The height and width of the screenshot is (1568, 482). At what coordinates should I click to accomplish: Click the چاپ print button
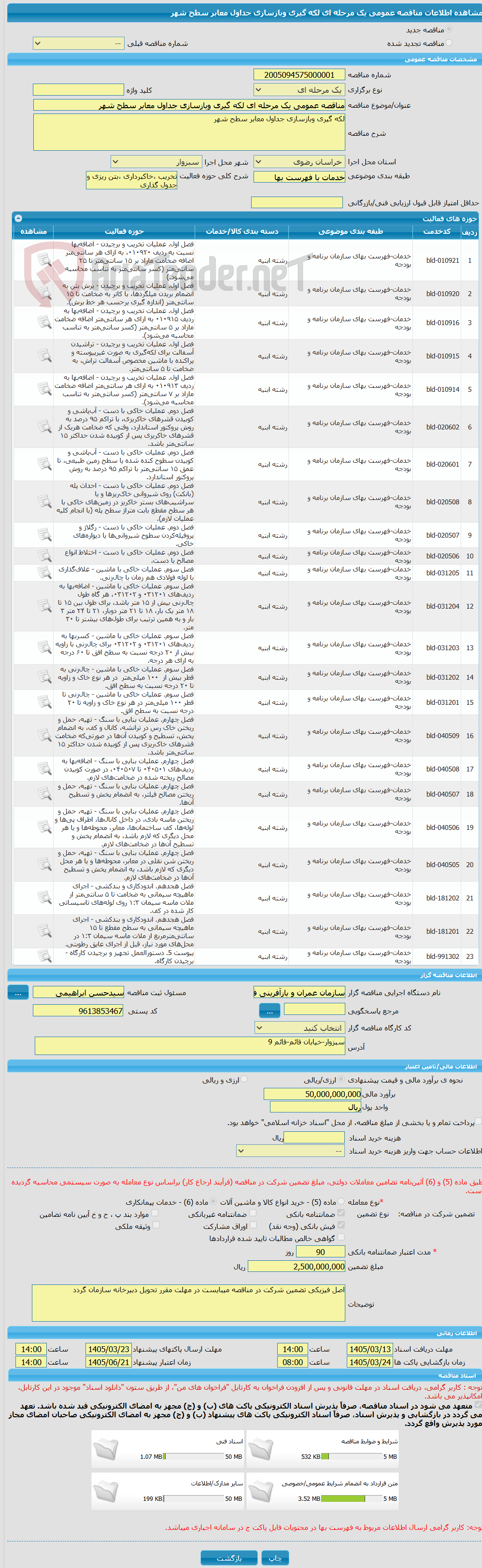(275, 1558)
